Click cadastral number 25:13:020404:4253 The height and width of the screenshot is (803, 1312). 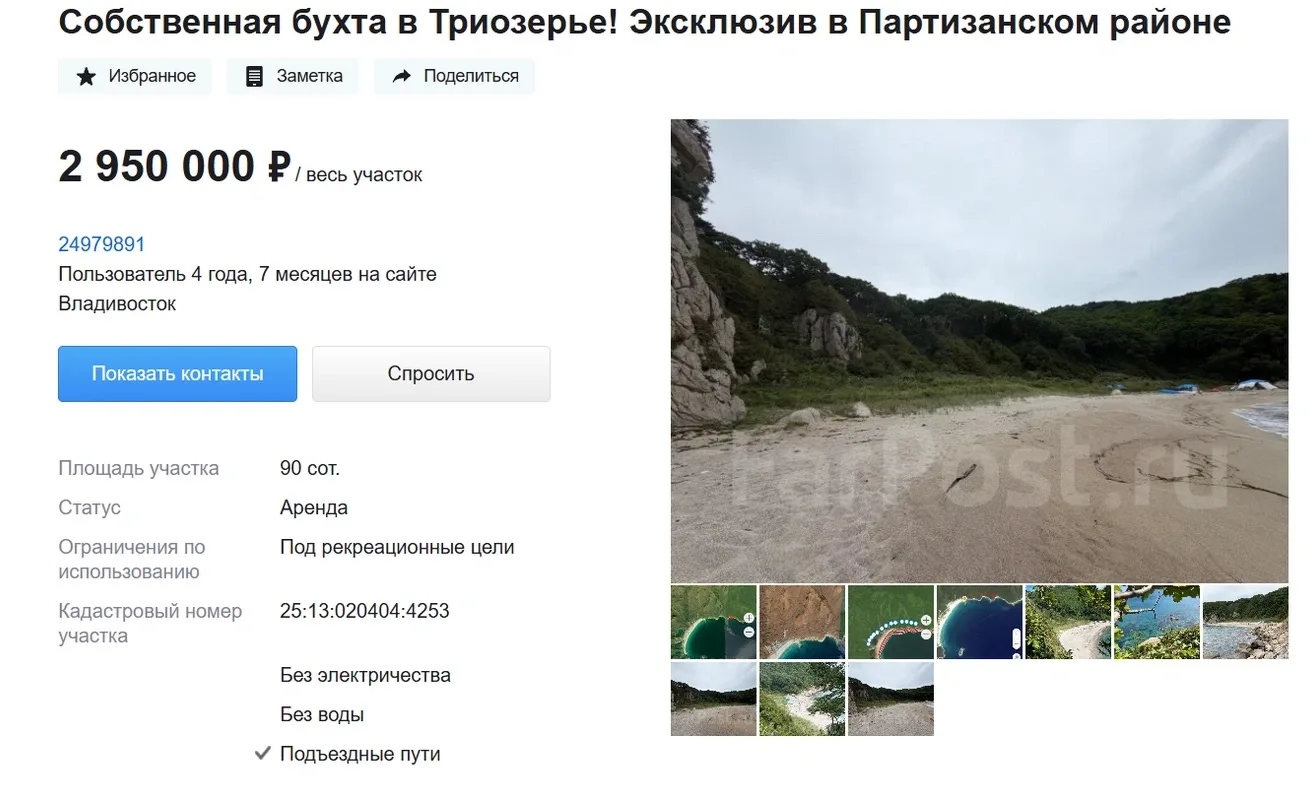365,611
